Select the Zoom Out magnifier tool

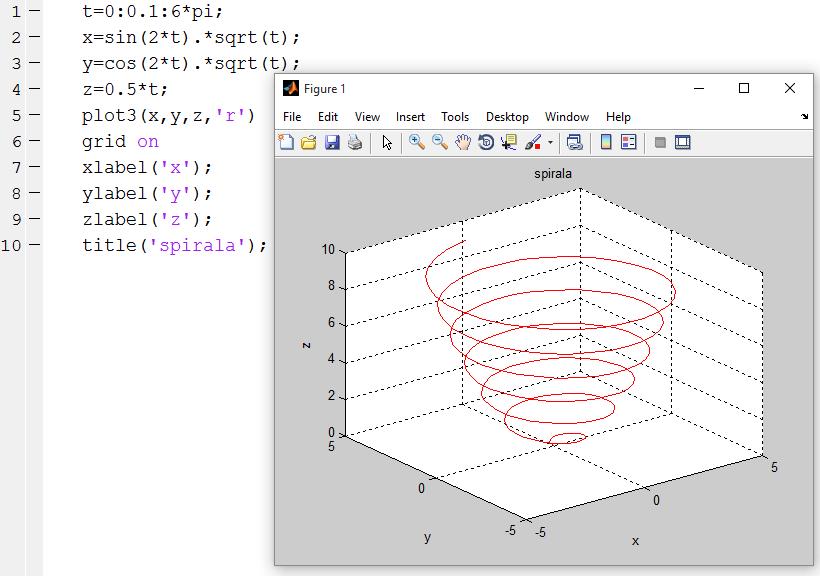(x=440, y=142)
